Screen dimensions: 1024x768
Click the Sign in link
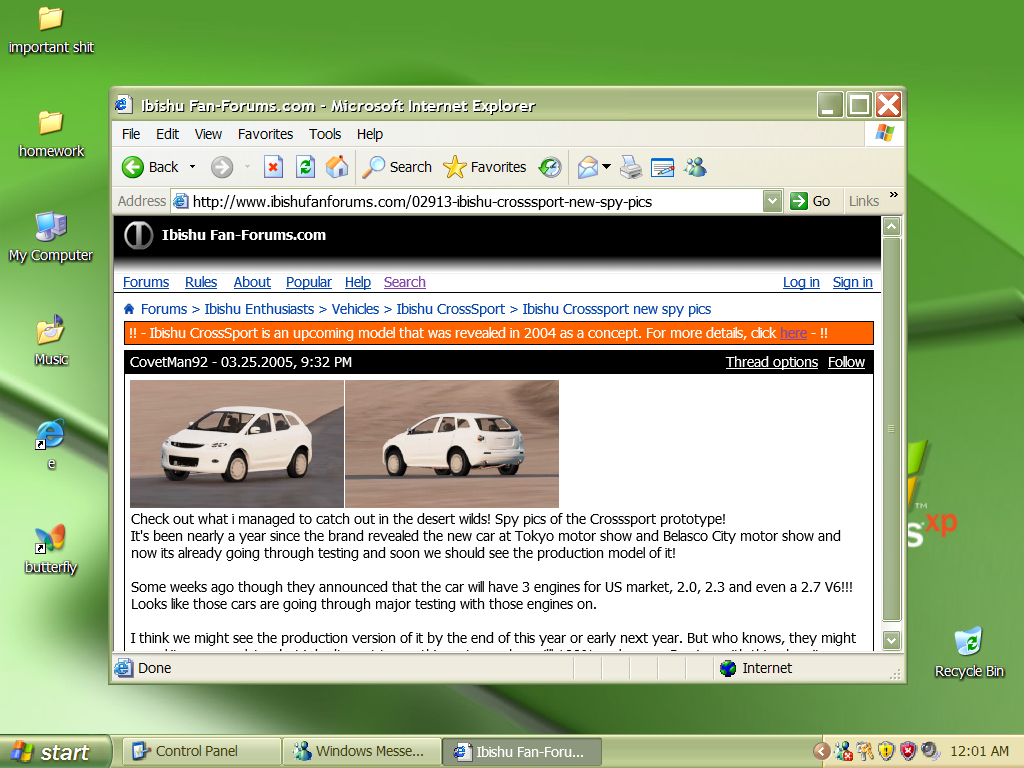tap(852, 282)
